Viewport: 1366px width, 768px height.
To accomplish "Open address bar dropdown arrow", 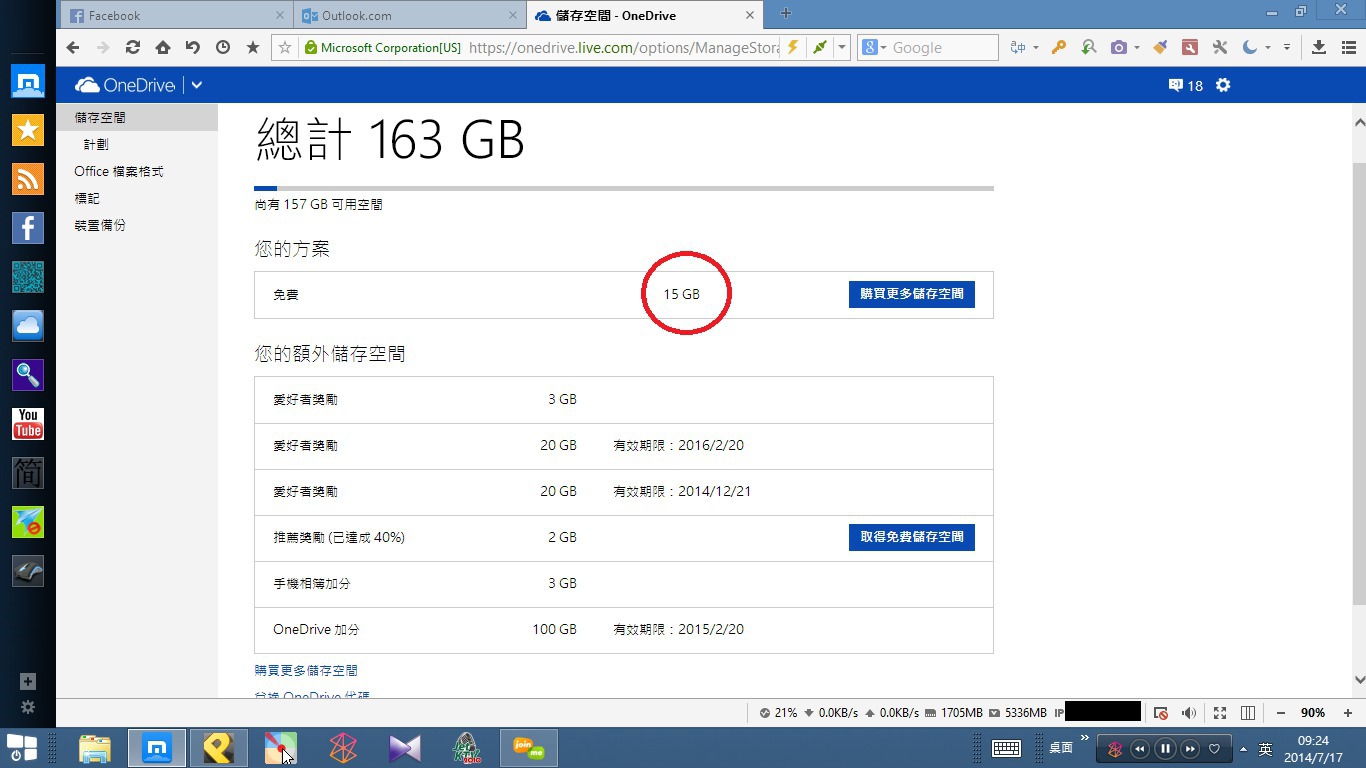I will (842, 47).
